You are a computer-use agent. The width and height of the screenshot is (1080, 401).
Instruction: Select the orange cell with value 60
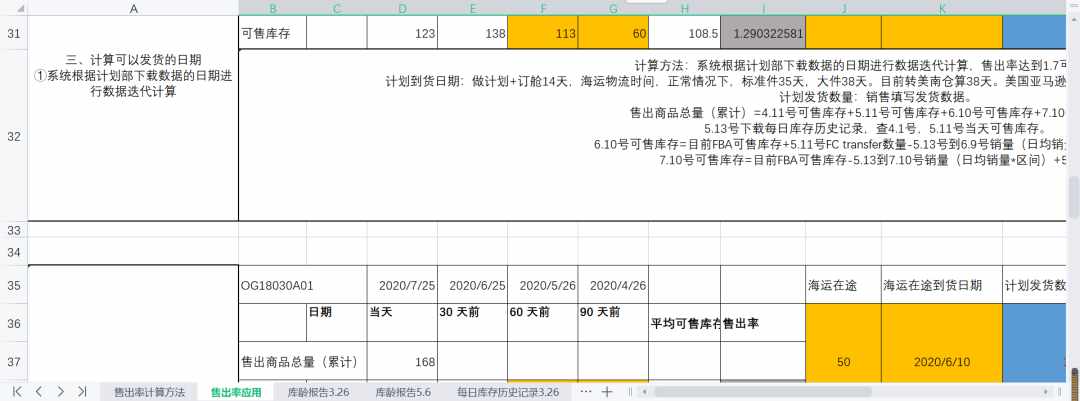tap(613, 32)
